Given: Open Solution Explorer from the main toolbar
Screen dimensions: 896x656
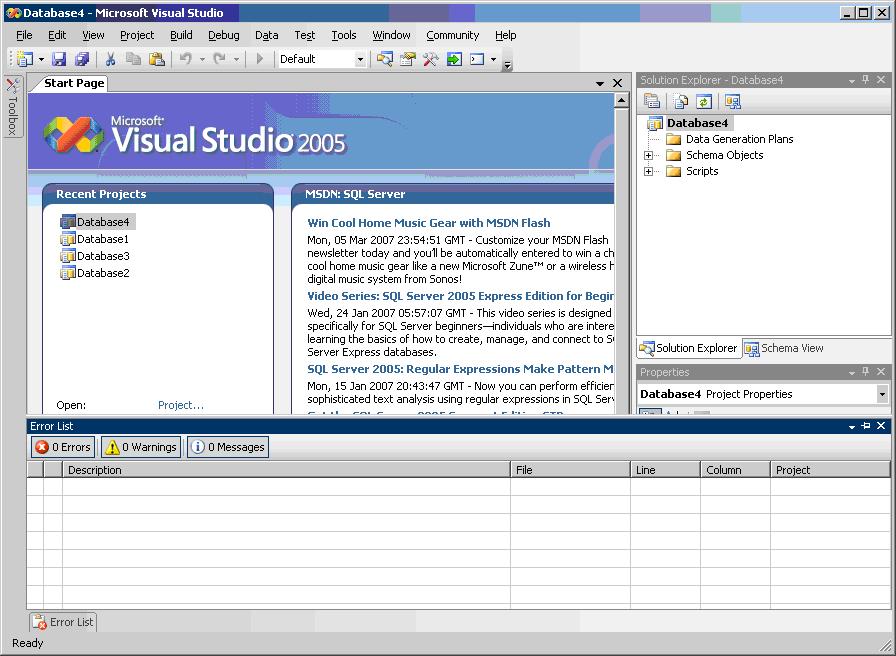Looking at the screenshot, I should (385, 59).
